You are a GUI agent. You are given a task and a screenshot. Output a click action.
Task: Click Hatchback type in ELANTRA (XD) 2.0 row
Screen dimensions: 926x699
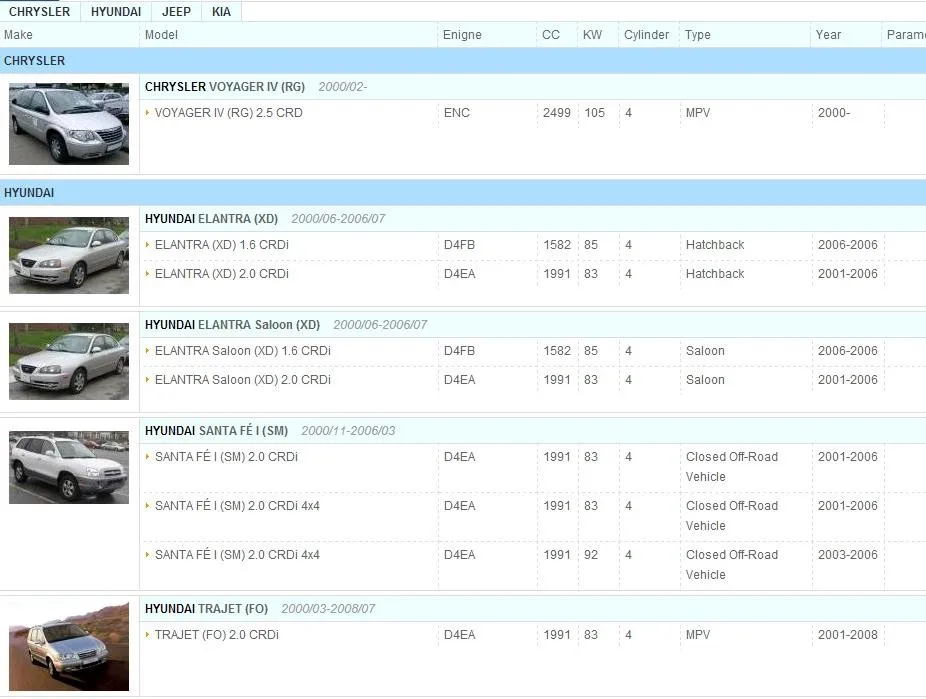pyautogui.click(x=715, y=274)
